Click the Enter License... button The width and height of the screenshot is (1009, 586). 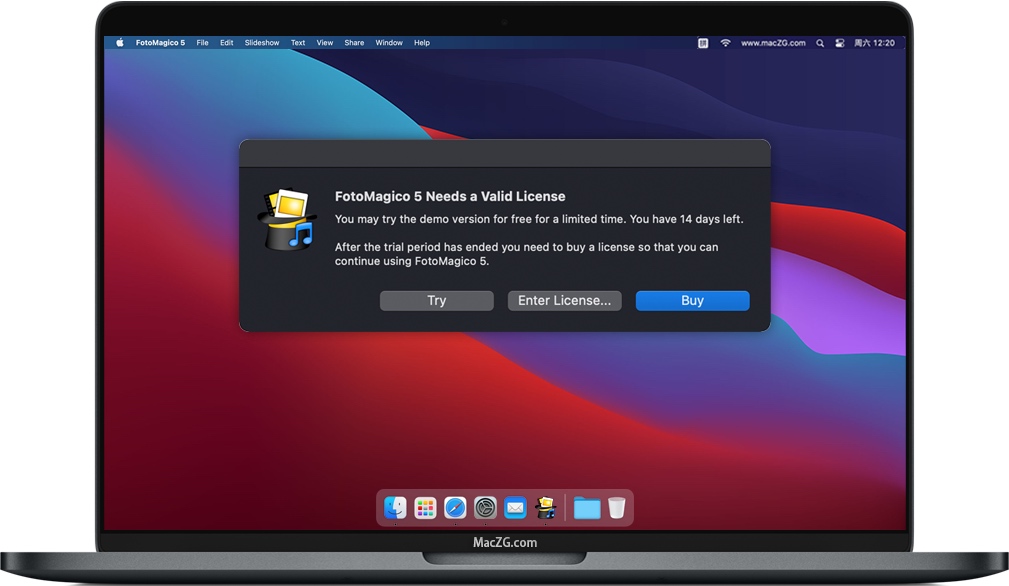pos(564,300)
